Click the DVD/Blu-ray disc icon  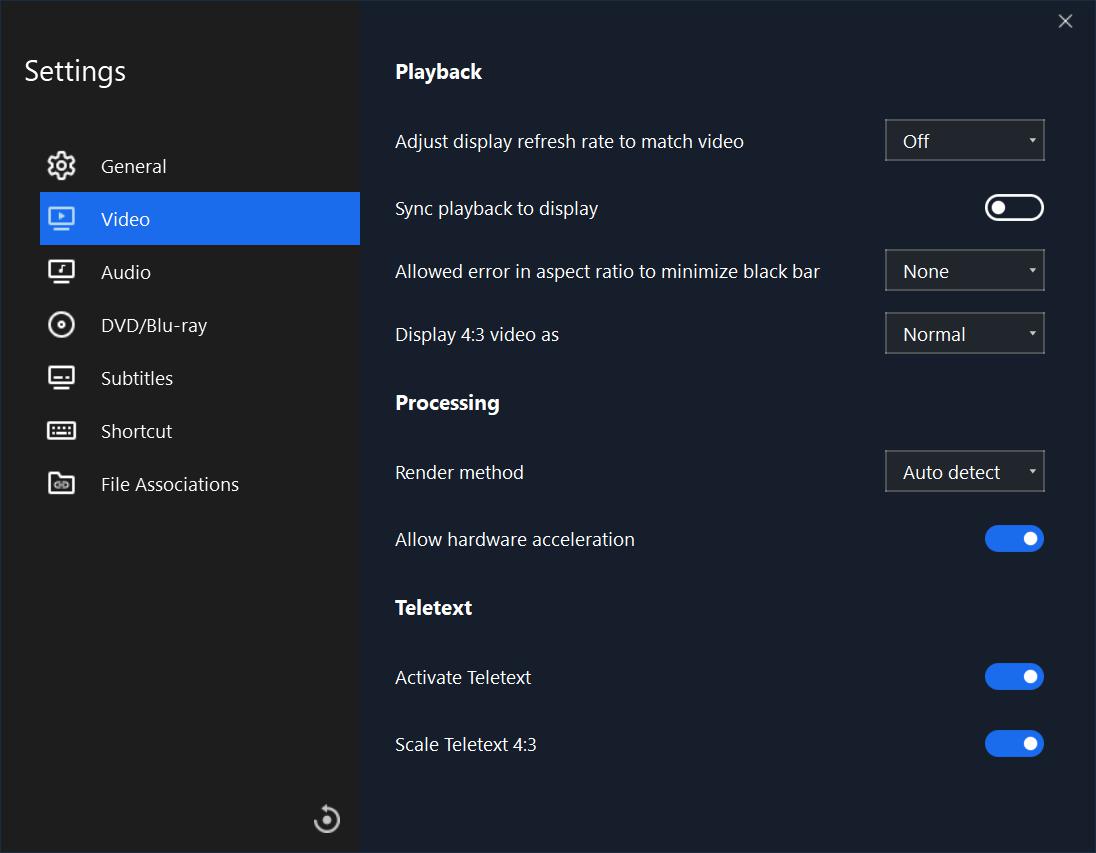[x=62, y=325]
